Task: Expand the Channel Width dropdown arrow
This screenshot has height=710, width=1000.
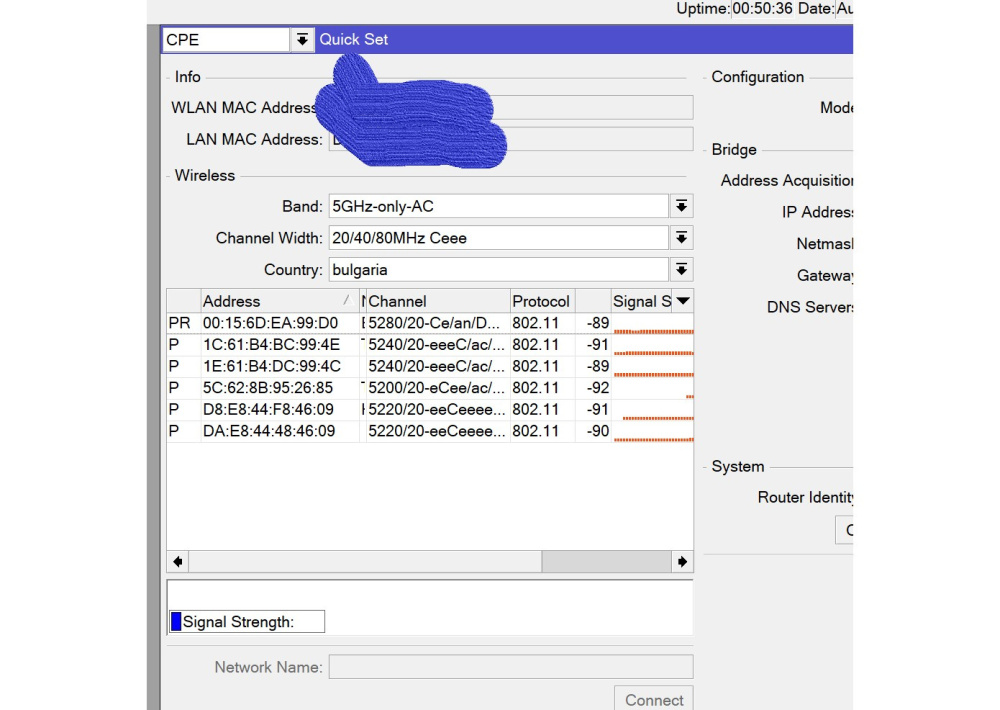Action: pos(681,238)
